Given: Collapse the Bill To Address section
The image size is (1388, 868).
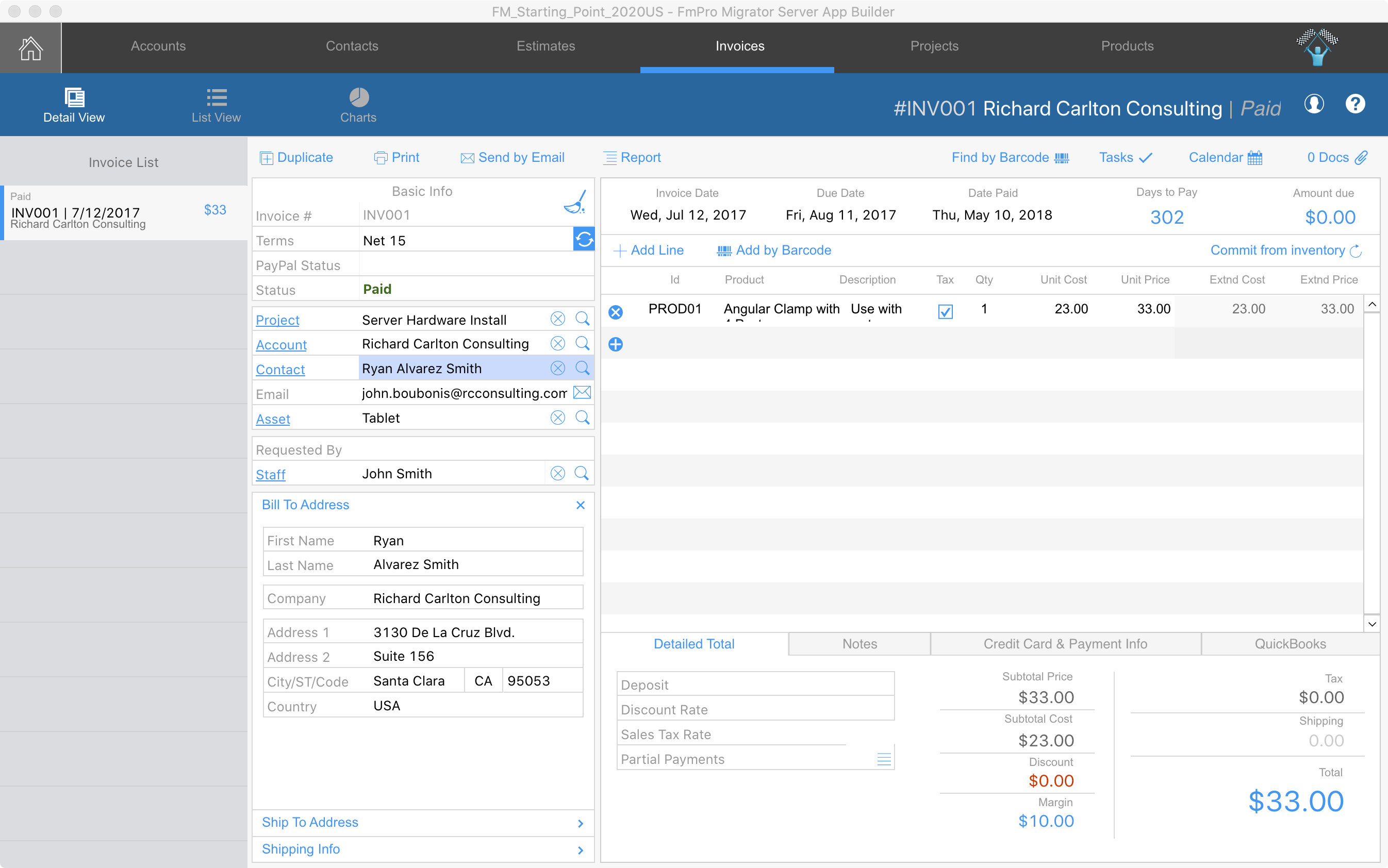Looking at the screenshot, I should pos(580,505).
